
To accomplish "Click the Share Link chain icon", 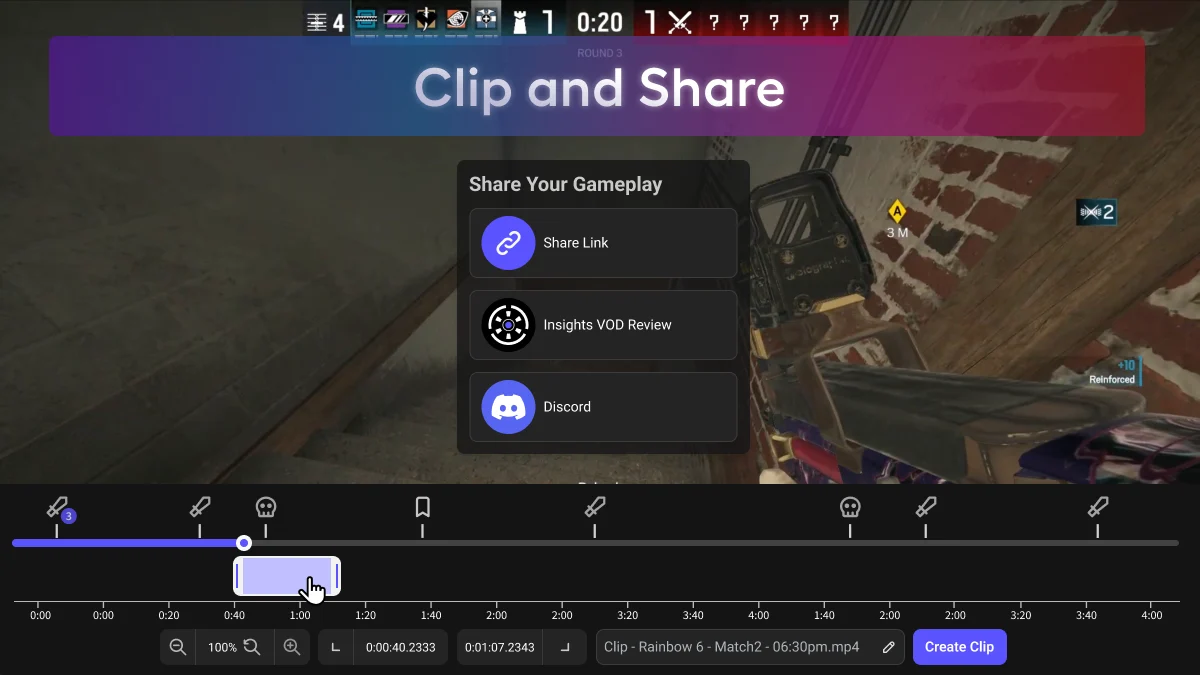I will (508, 243).
